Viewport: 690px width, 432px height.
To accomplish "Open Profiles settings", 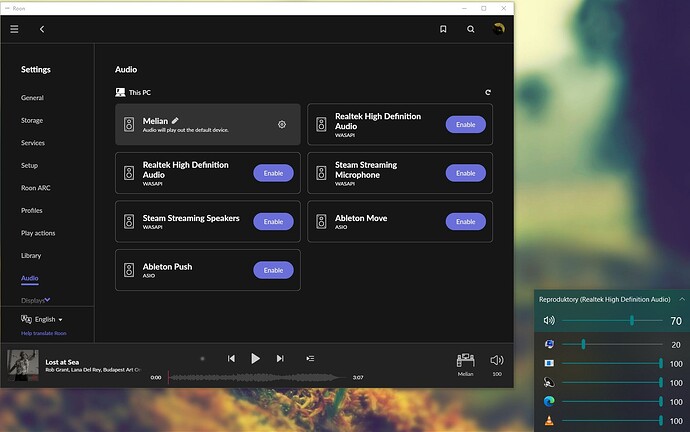I will point(31,210).
